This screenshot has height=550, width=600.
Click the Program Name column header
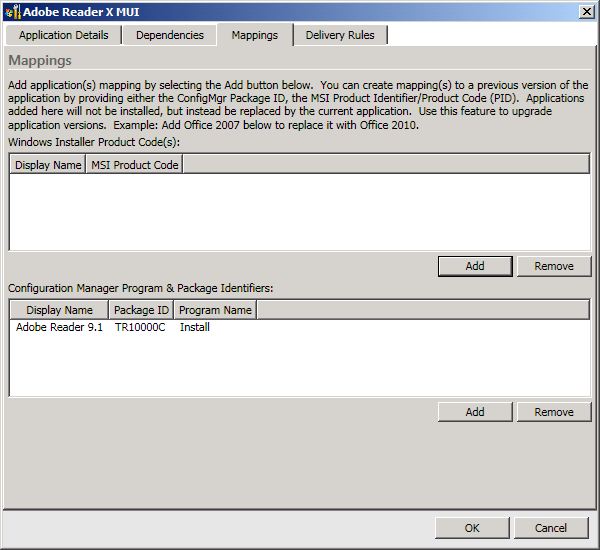coord(215,310)
